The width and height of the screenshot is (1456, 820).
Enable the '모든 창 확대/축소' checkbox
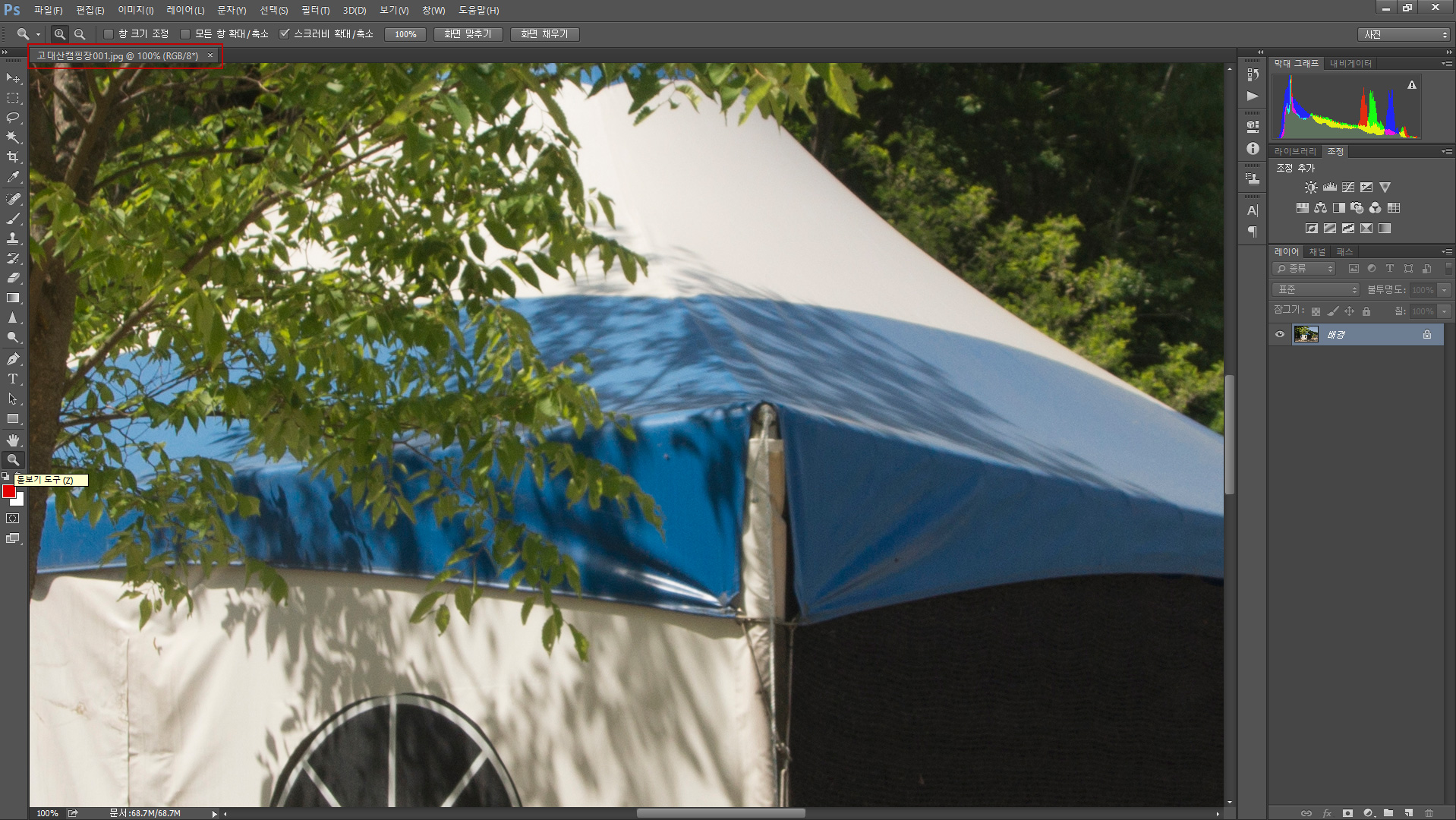point(184,34)
